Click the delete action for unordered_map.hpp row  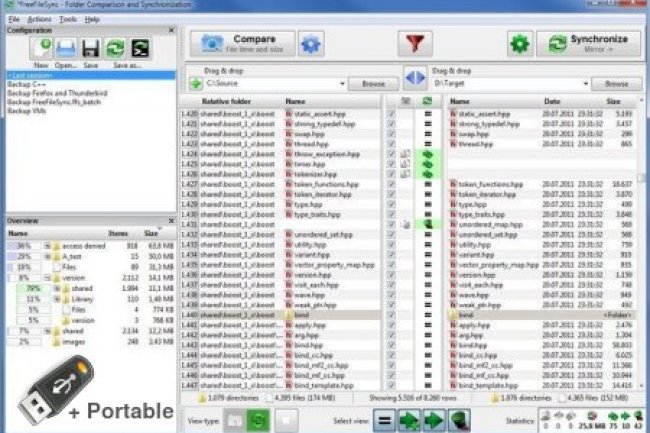click(427, 225)
